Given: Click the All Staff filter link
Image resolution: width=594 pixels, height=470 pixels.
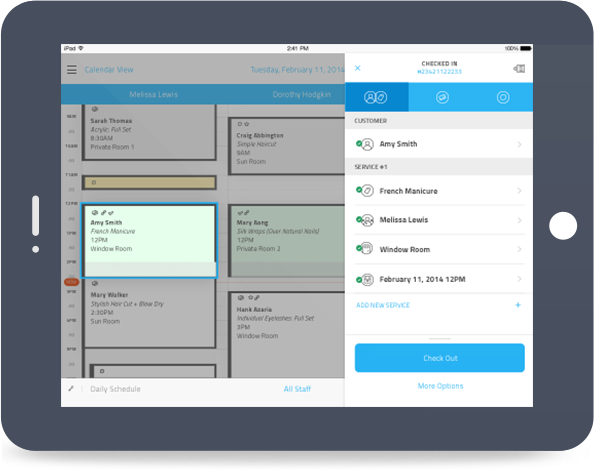Looking at the screenshot, I should coord(297,389).
